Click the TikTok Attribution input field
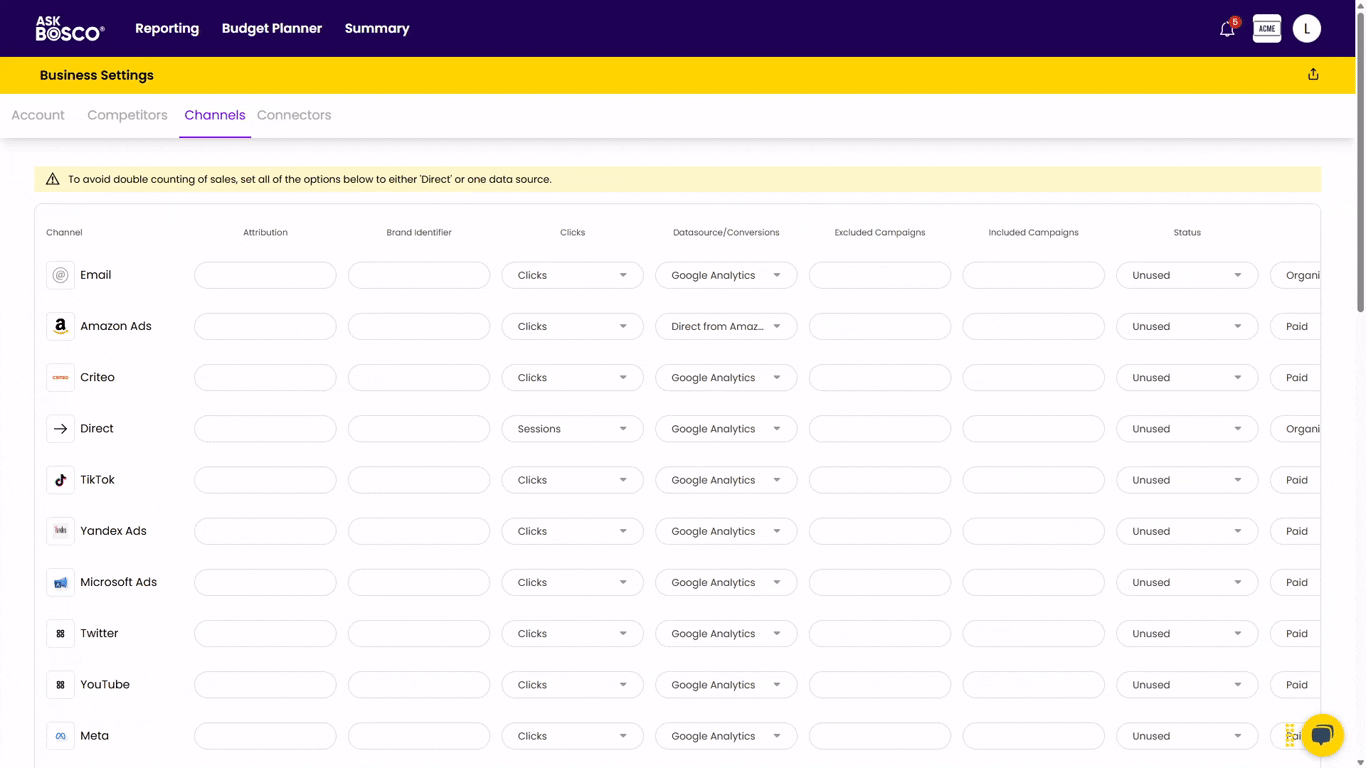Screen dimensions: 1366x768 265,480
